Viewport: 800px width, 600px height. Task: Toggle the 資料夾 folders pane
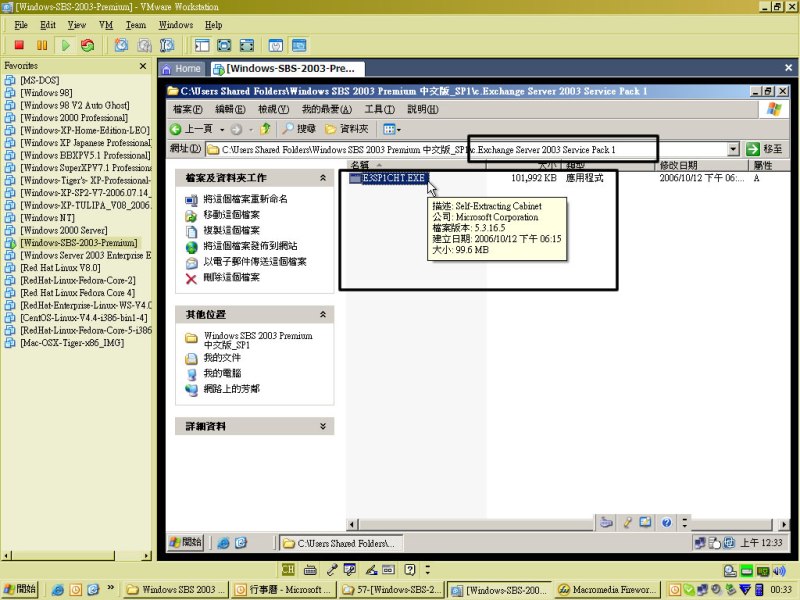(347, 129)
